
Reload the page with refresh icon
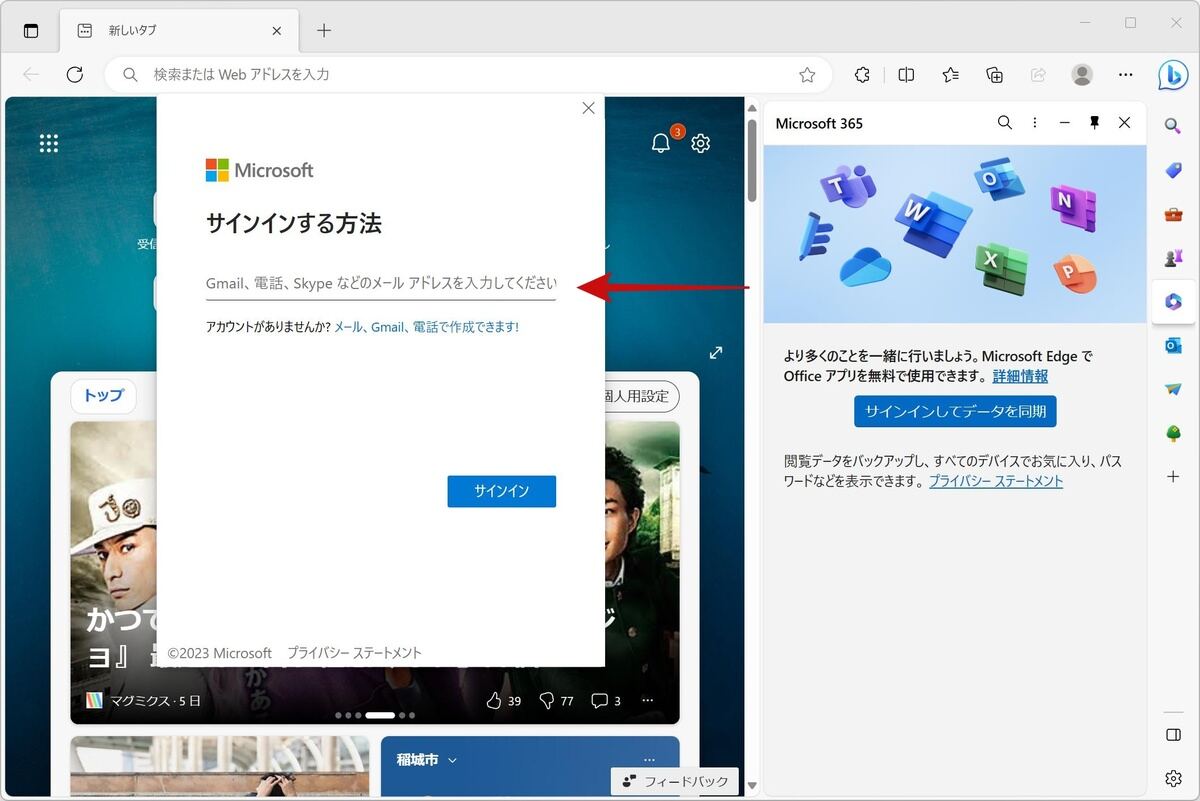[x=74, y=75]
